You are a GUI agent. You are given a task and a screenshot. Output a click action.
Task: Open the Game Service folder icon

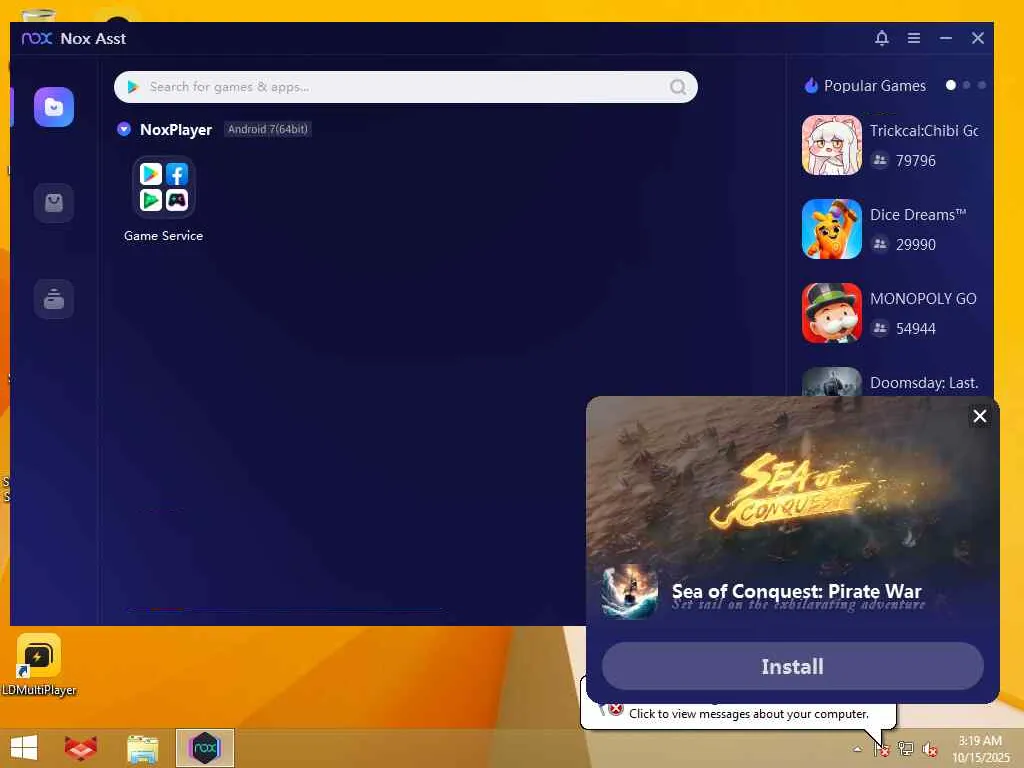[x=163, y=187]
